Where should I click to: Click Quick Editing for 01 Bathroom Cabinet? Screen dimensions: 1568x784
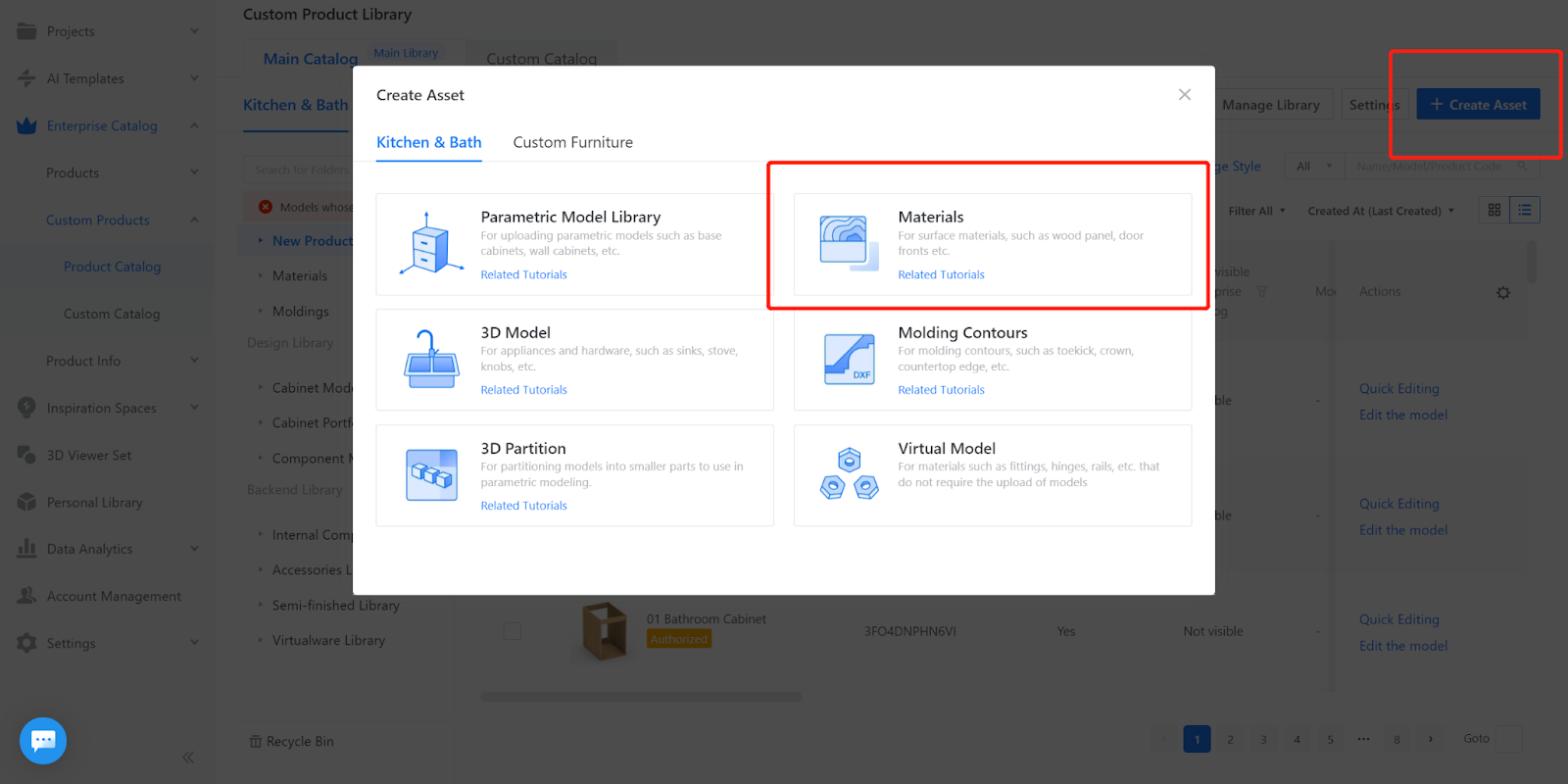[1398, 619]
